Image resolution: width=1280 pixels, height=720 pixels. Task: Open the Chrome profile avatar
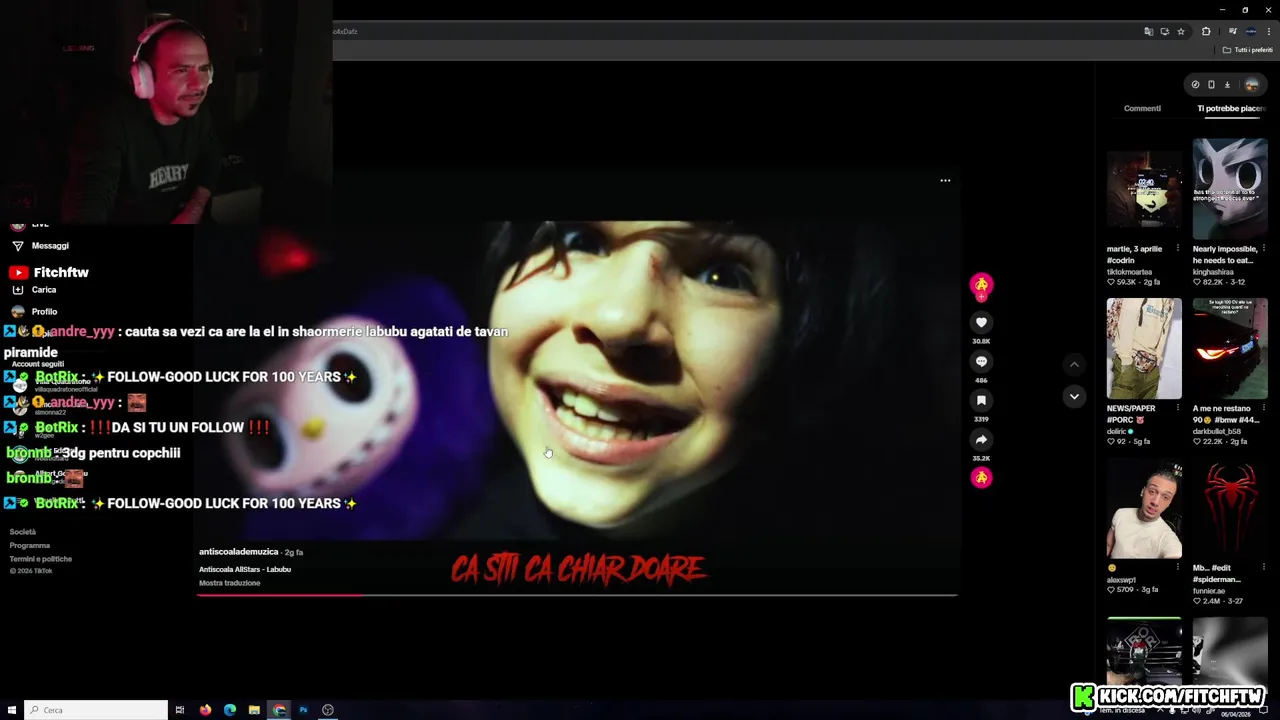[1250, 32]
